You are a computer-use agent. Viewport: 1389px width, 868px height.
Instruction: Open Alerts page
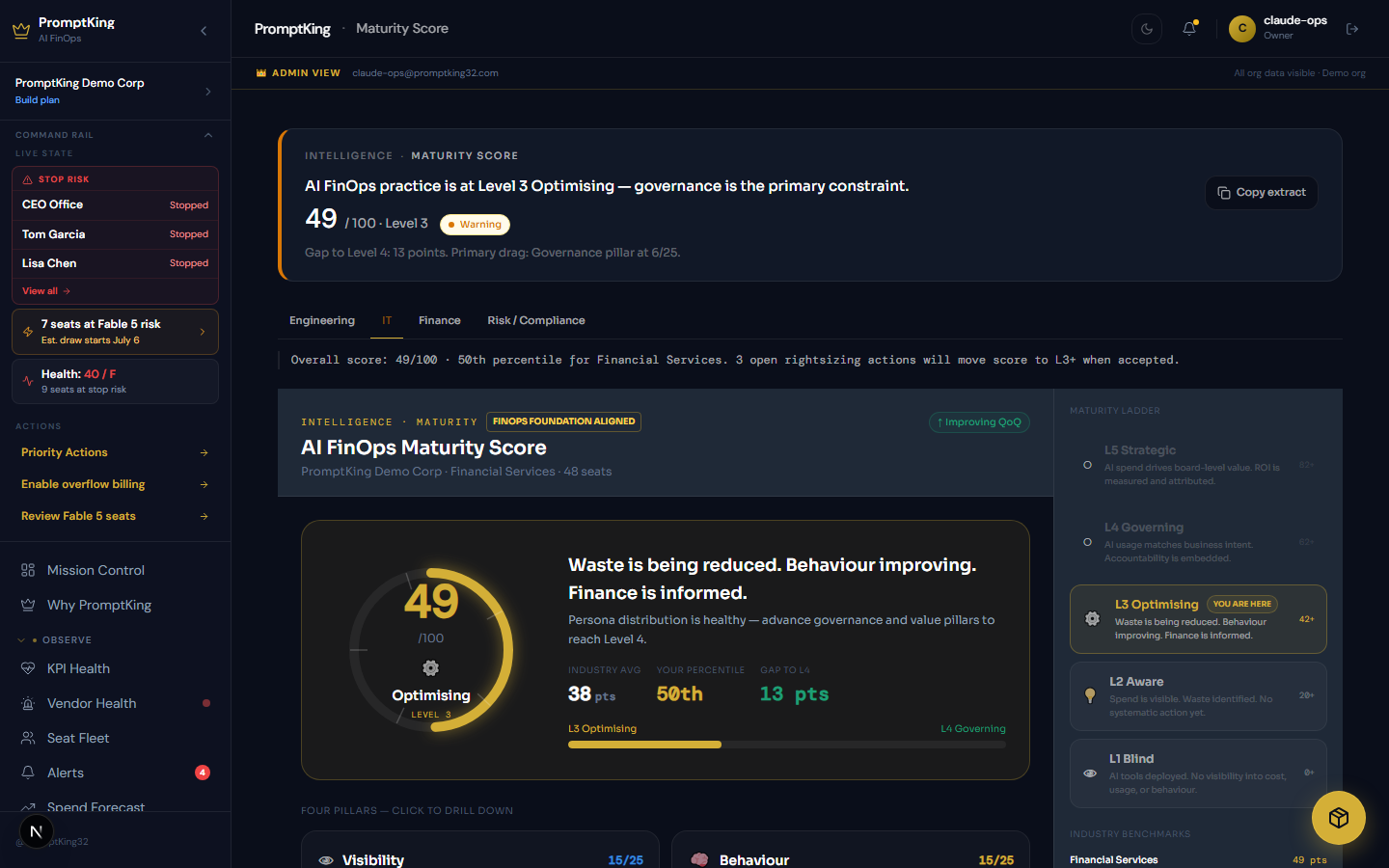[x=115, y=773]
